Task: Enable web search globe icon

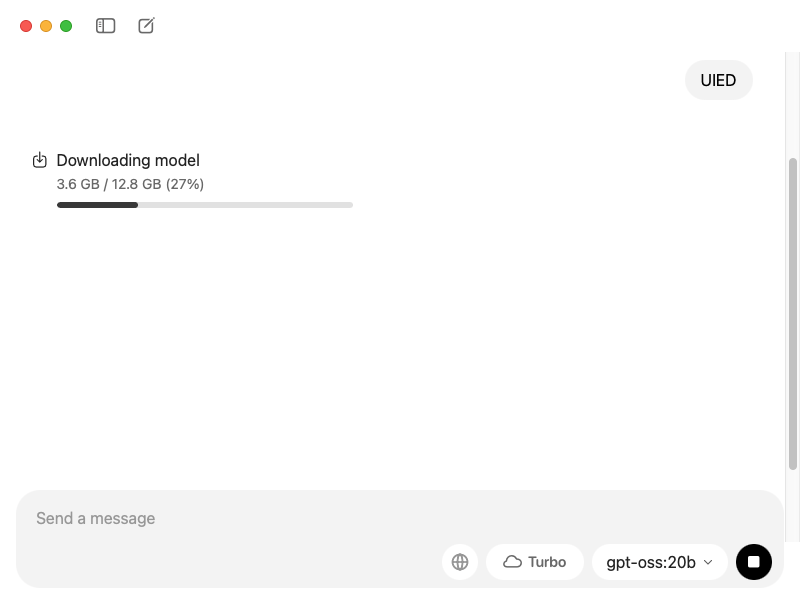Action: 460,562
